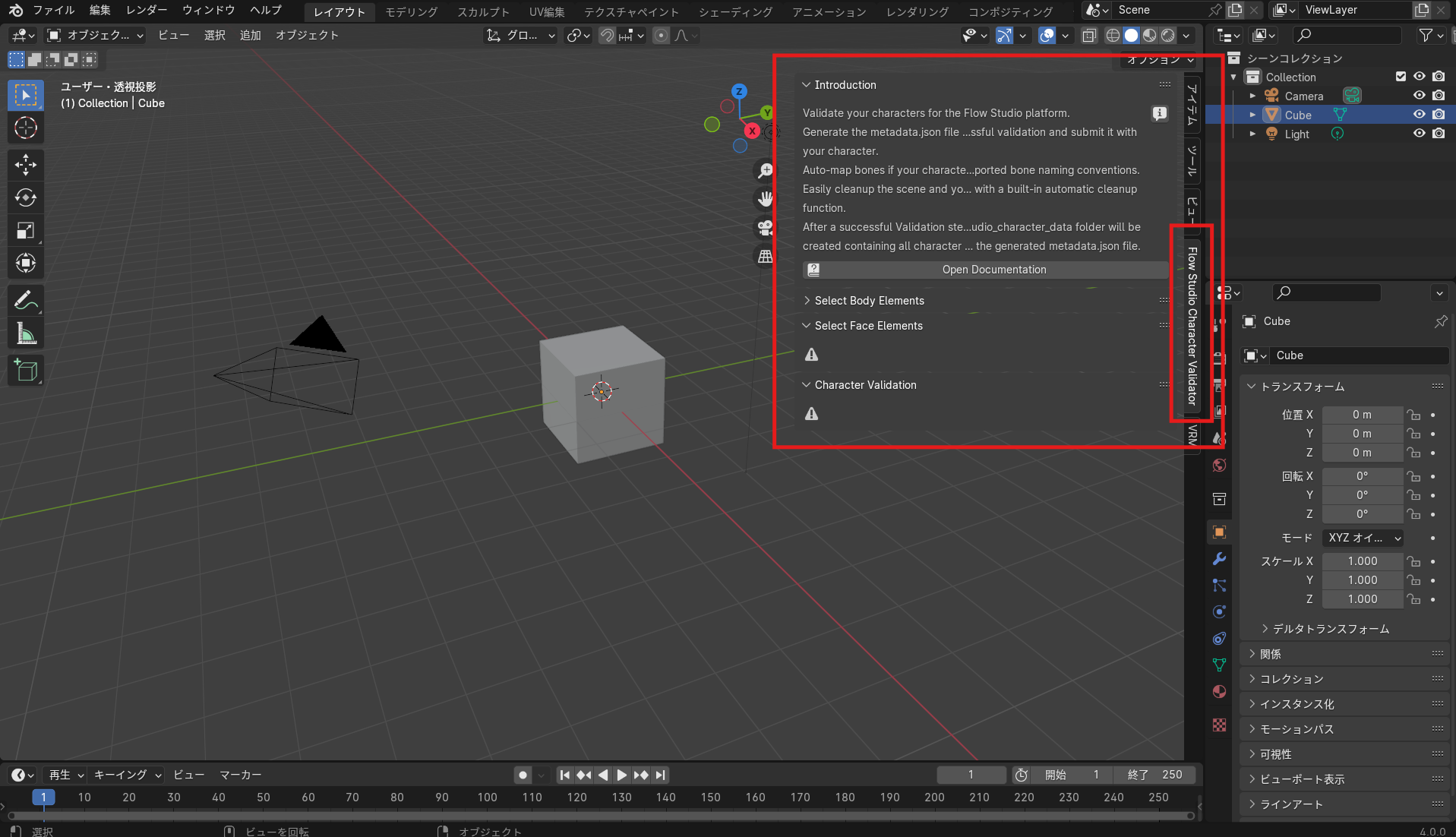
Task: Pick the Measure ruler tool
Action: coord(26,334)
